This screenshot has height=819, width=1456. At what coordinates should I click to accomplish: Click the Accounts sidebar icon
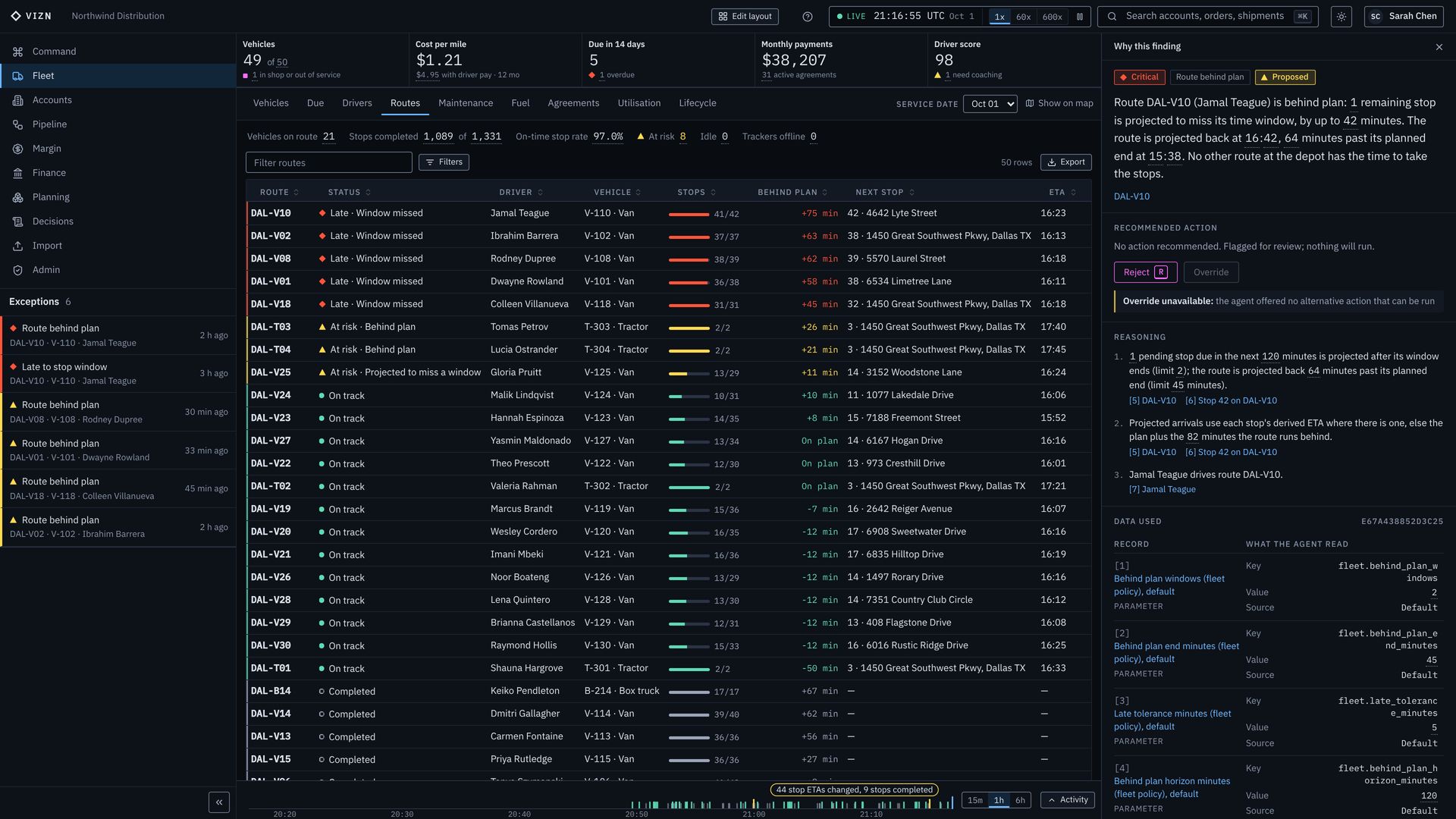point(17,100)
